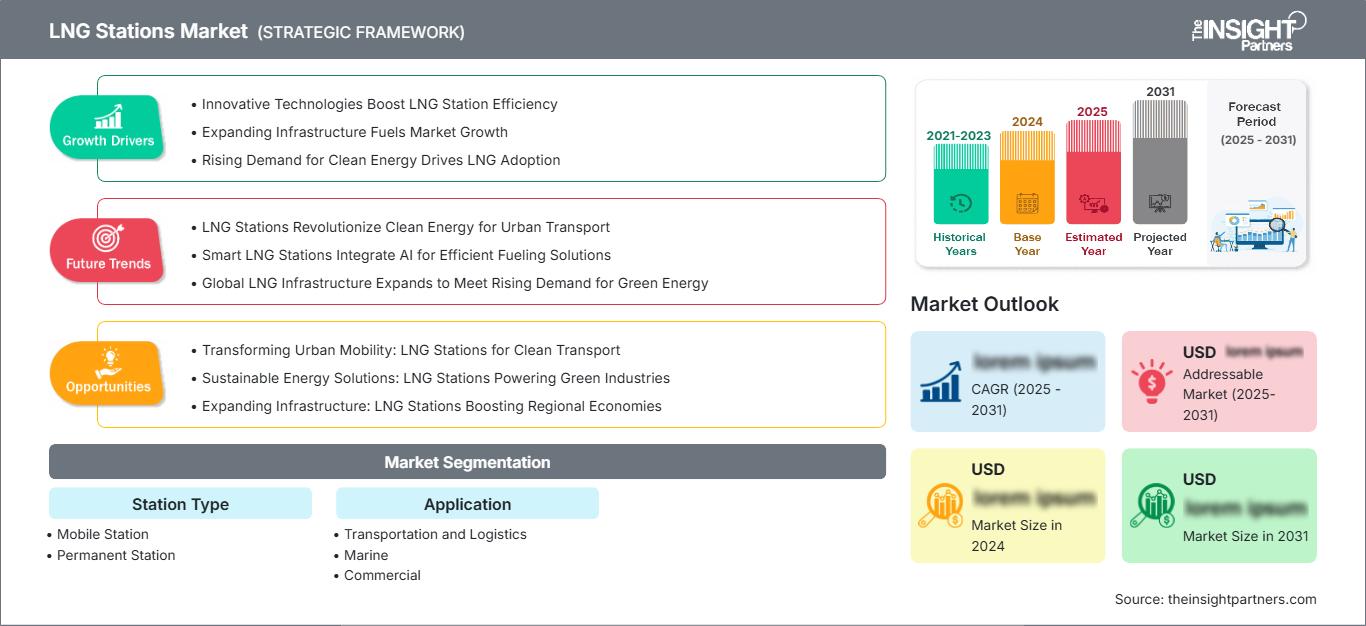Image resolution: width=1366 pixels, height=626 pixels.
Task: Click the Forecast Period (2025 - 2031) label
Action: [1257, 123]
